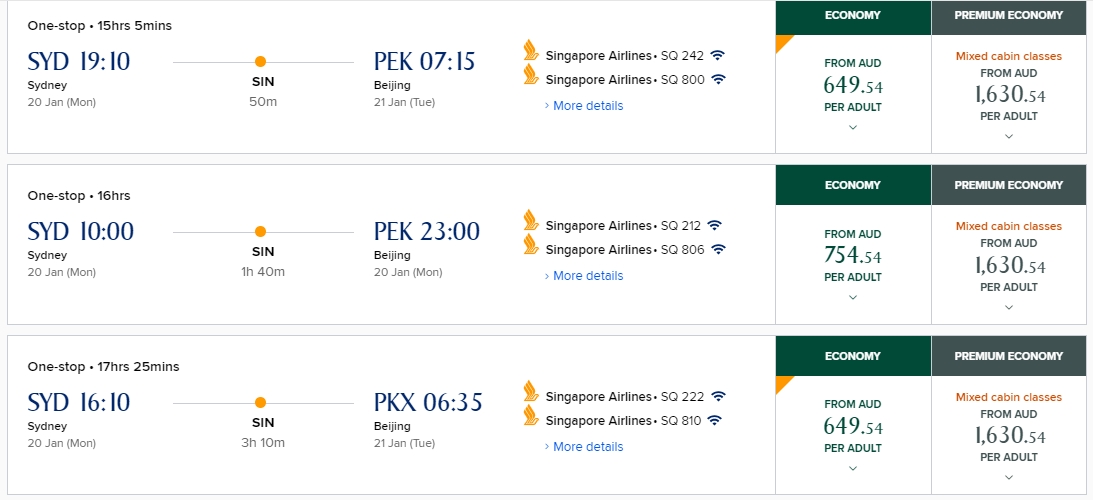Open More details for the SQ 242 flight

pos(584,105)
